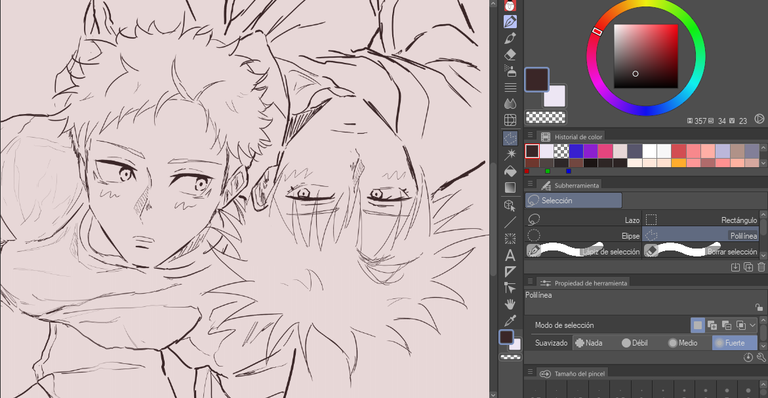Select the Decoration lines tool
The height and width of the screenshot is (398, 768).
point(510,88)
